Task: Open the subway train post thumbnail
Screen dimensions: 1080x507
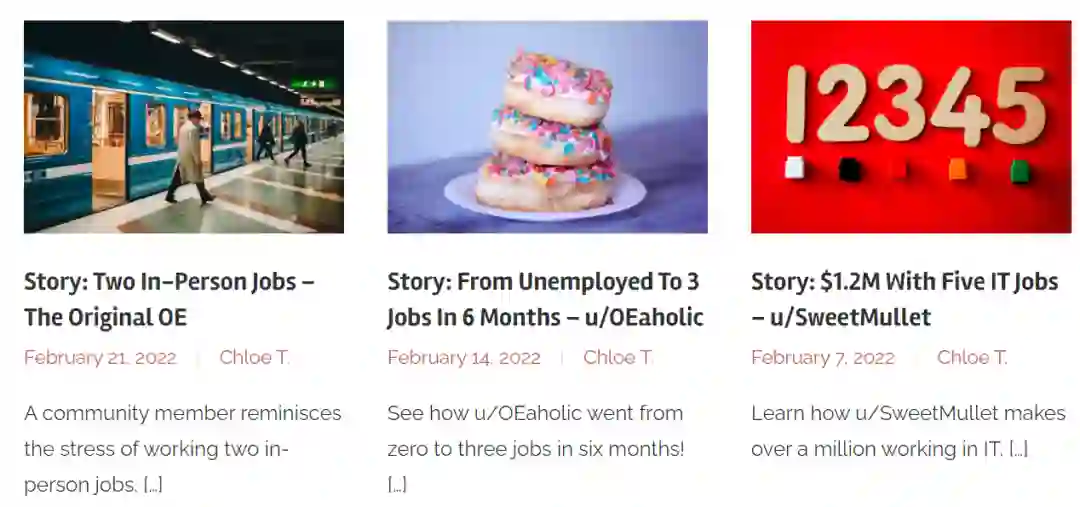Action: [x=183, y=127]
